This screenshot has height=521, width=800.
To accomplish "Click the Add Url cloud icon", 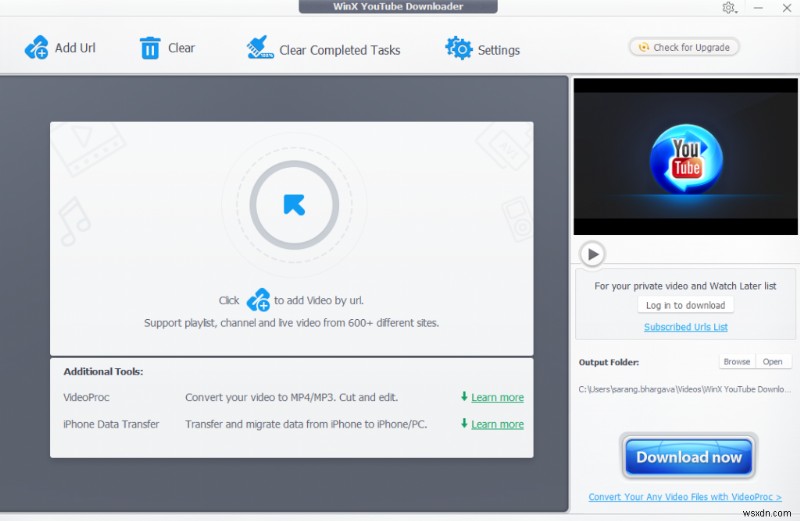I will click(36, 47).
